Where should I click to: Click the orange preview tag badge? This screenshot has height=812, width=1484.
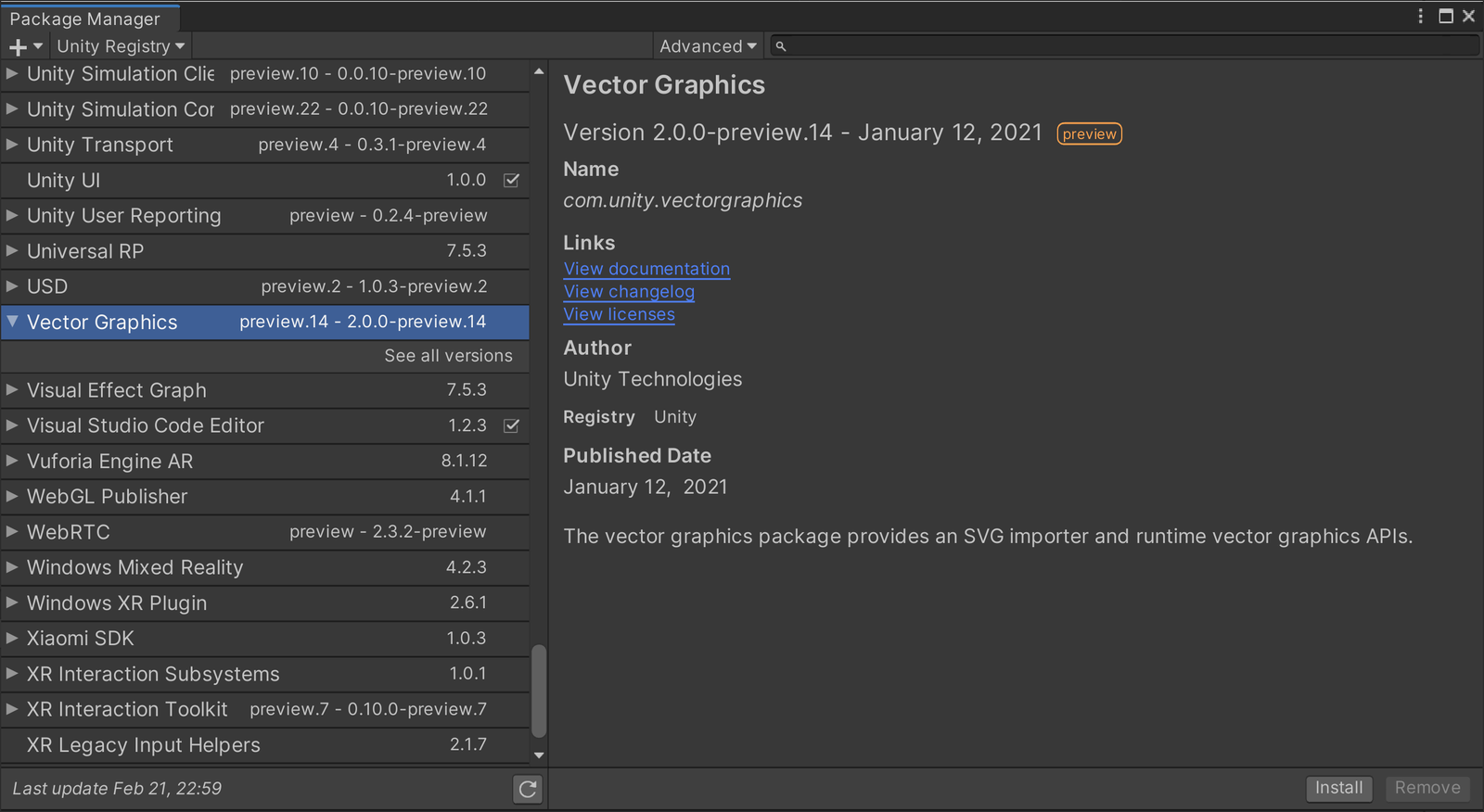coord(1090,134)
